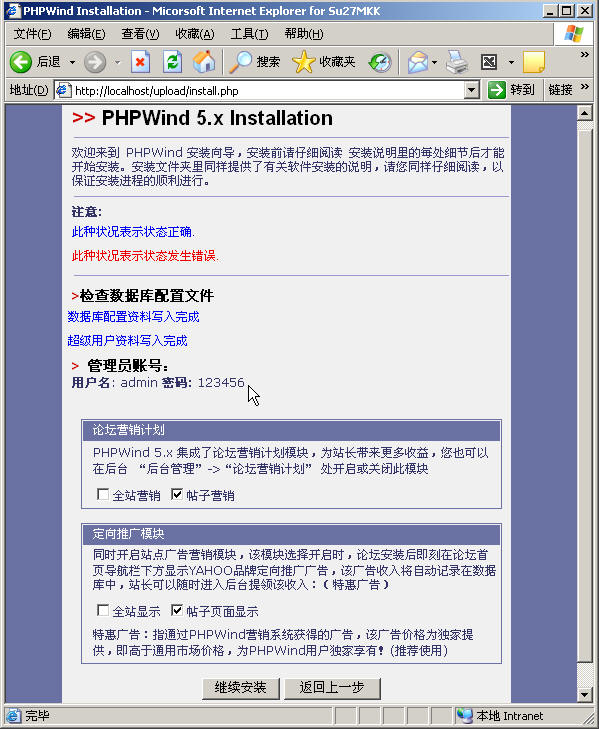The width and height of the screenshot is (599, 729).
Task: Enable the 全站营销 checkbox
Action: click(103, 494)
